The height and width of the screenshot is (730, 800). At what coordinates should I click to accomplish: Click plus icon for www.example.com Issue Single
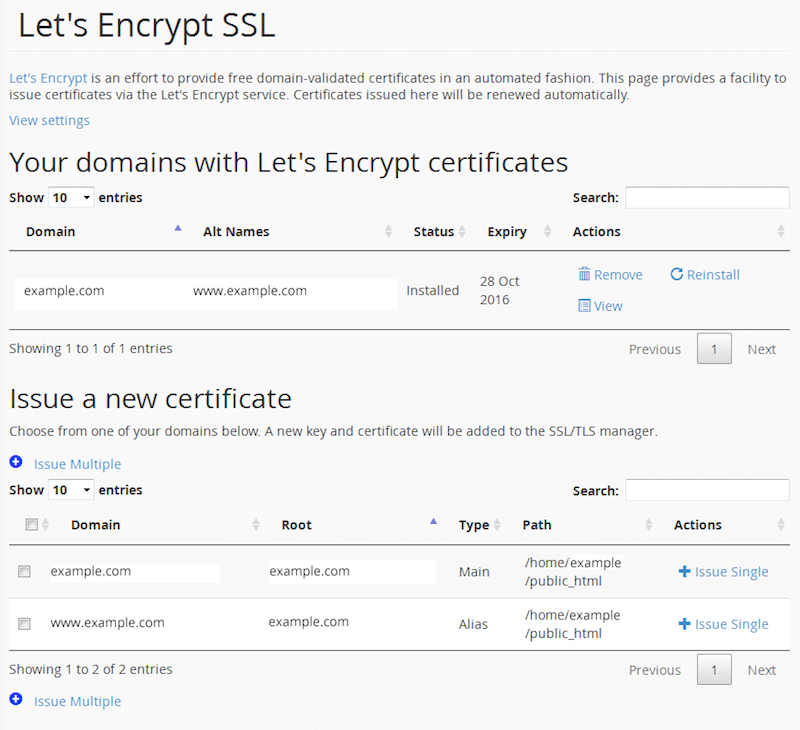tap(685, 624)
